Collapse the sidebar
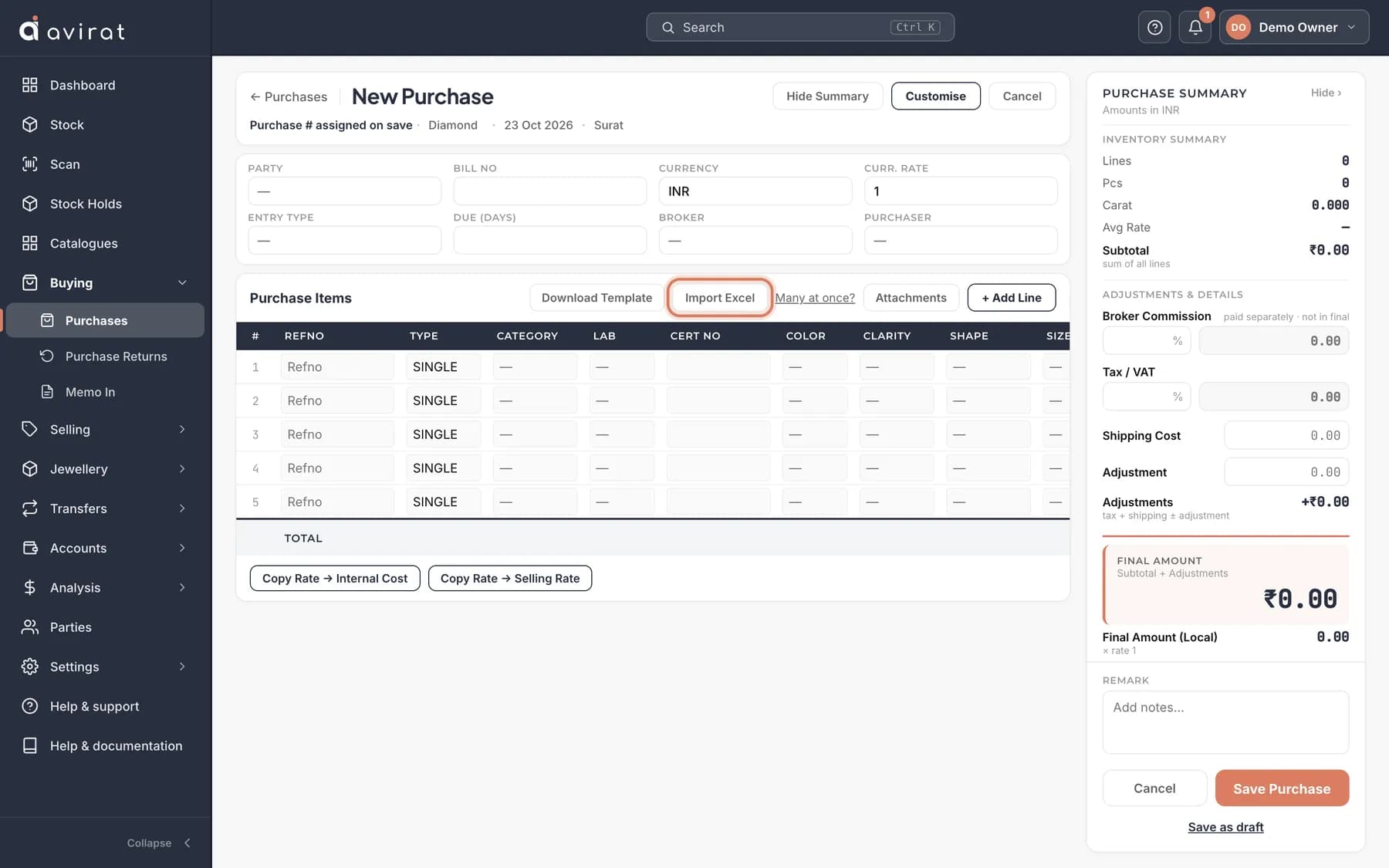 159,843
